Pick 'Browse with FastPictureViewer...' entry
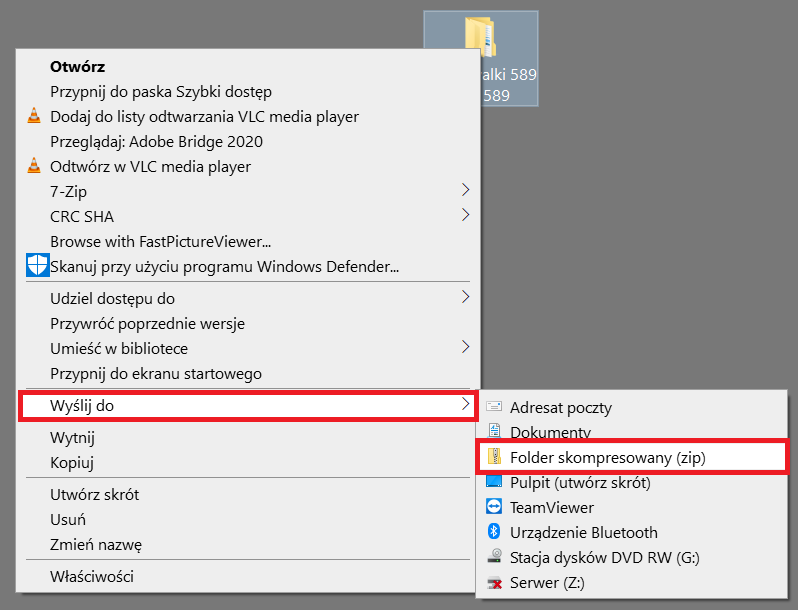Screen dimensions: 798x610 (x=161, y=241)
